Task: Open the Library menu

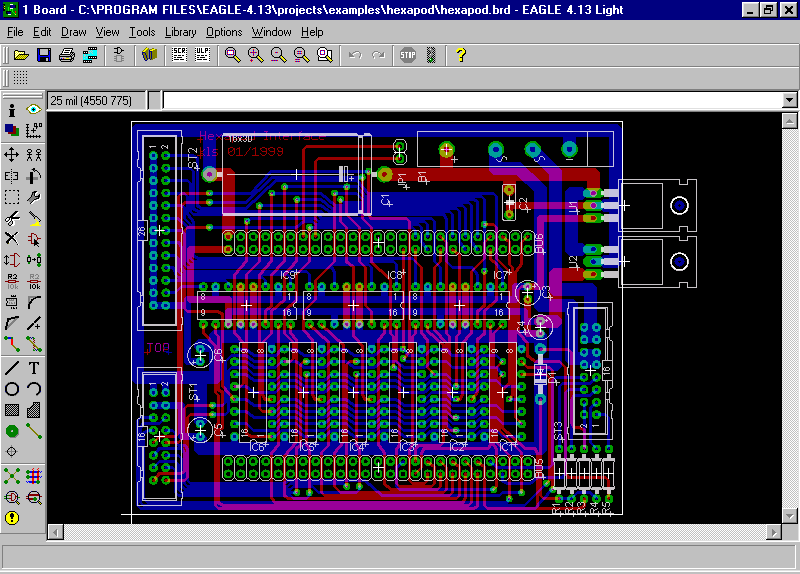Action: (x=180, y=32)
